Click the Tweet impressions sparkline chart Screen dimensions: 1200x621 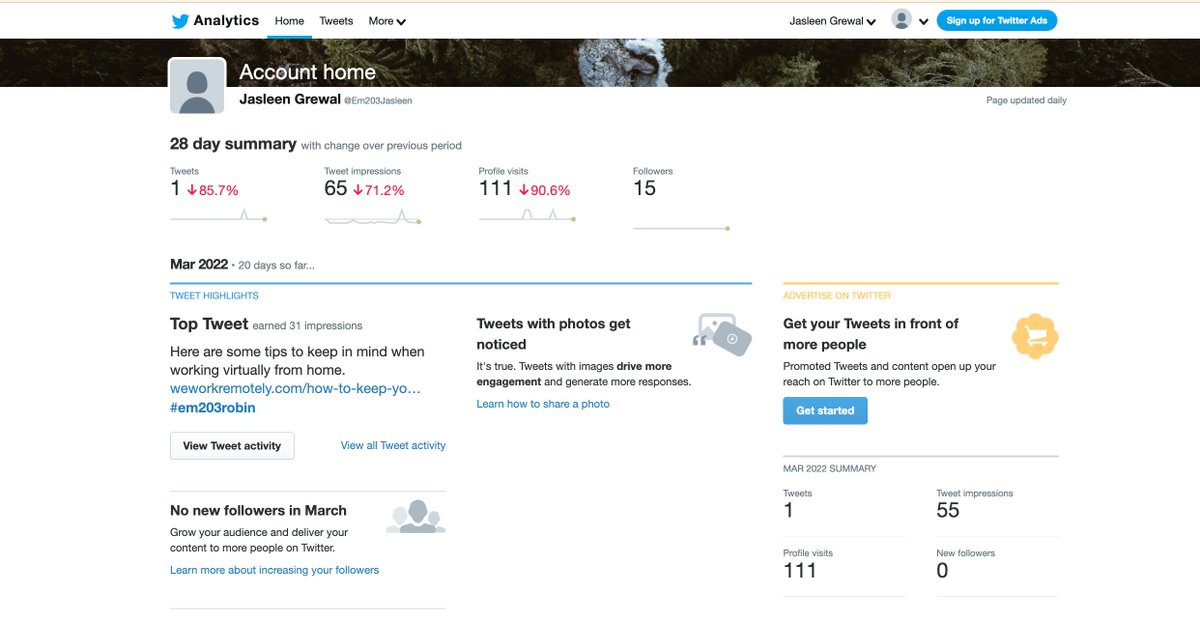(372, 216)
